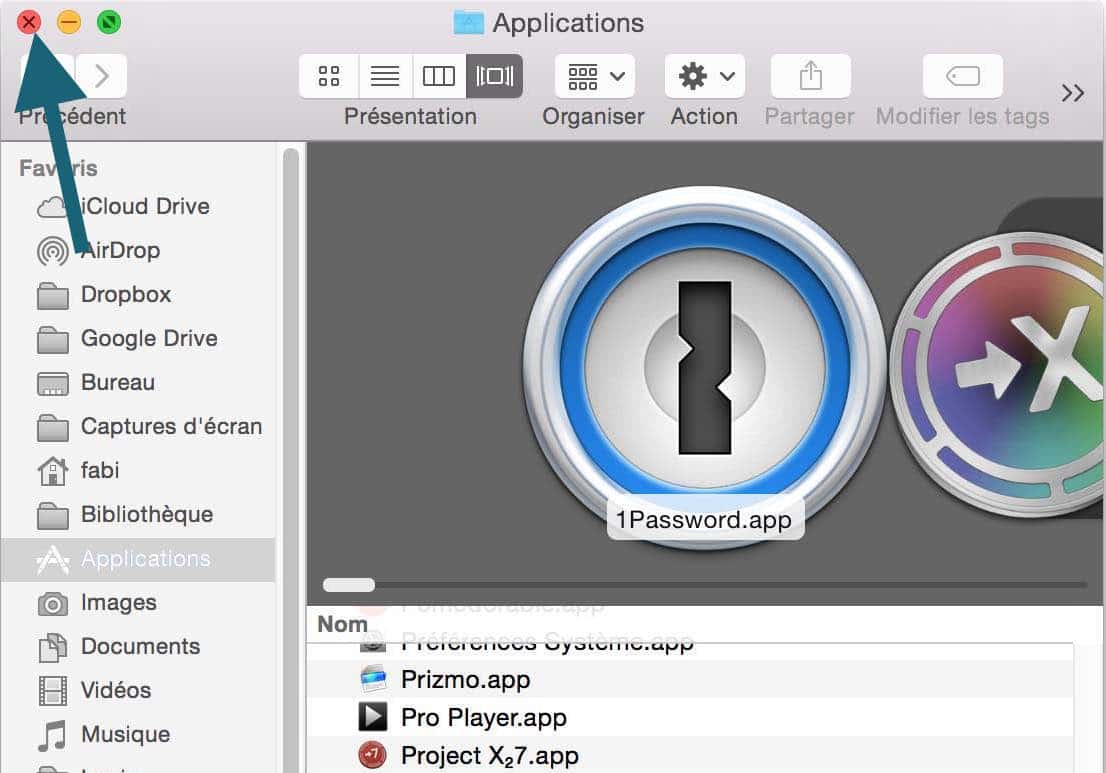Click the green full-screen button
Viewport: 1106px width, 773px height.
coord(109,23)
